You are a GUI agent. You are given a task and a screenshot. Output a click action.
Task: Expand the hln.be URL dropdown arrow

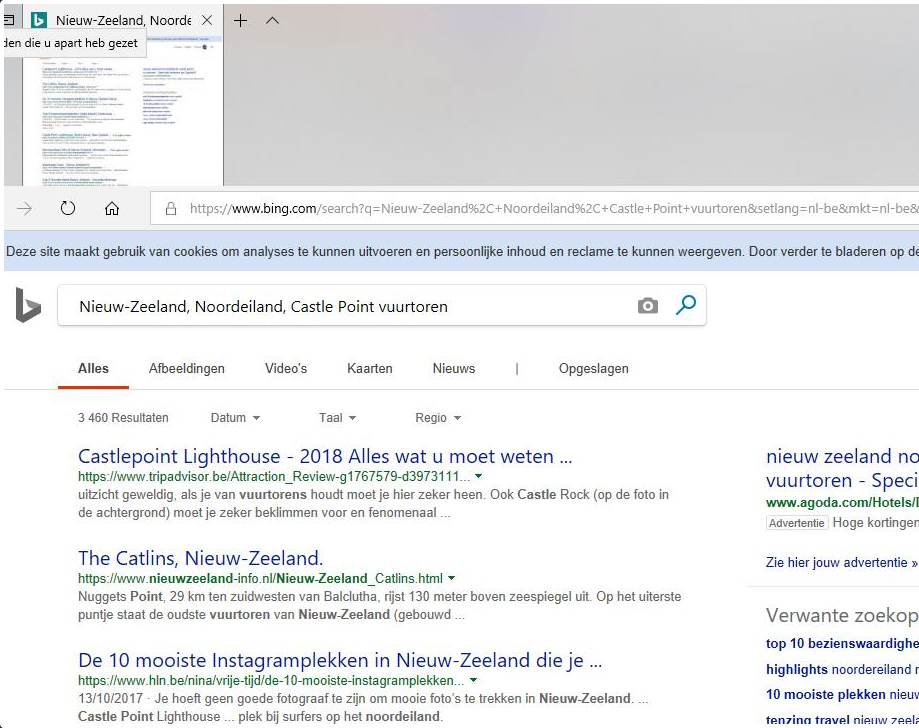click(x=474, y=680)
